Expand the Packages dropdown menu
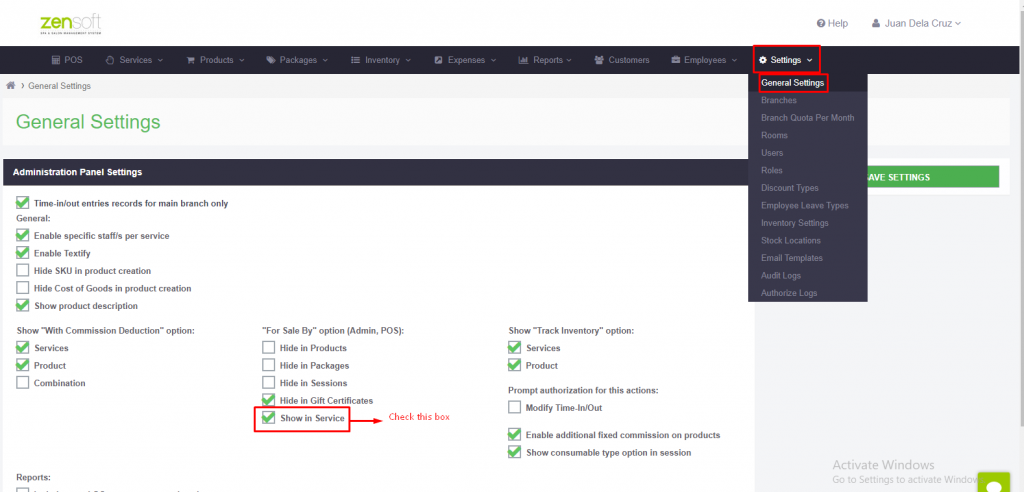 [x=297, y=60]
